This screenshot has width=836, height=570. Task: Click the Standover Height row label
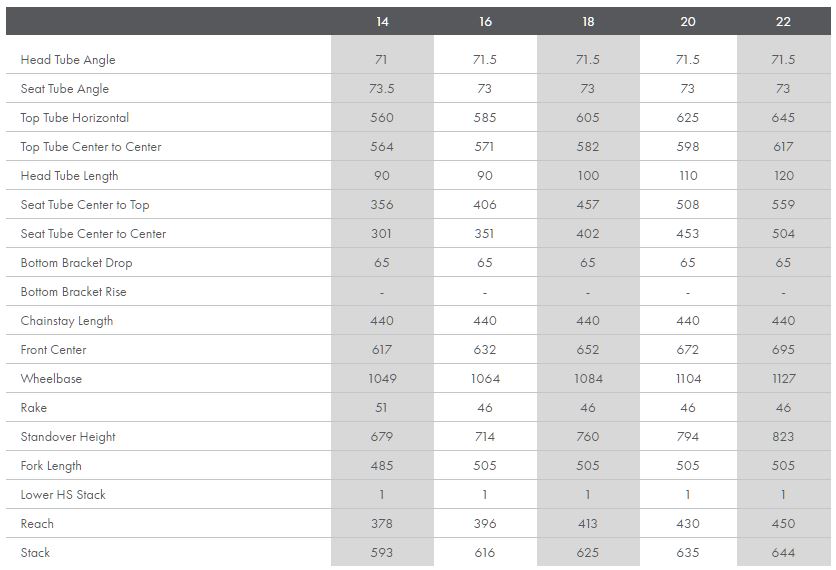point(68,437)
